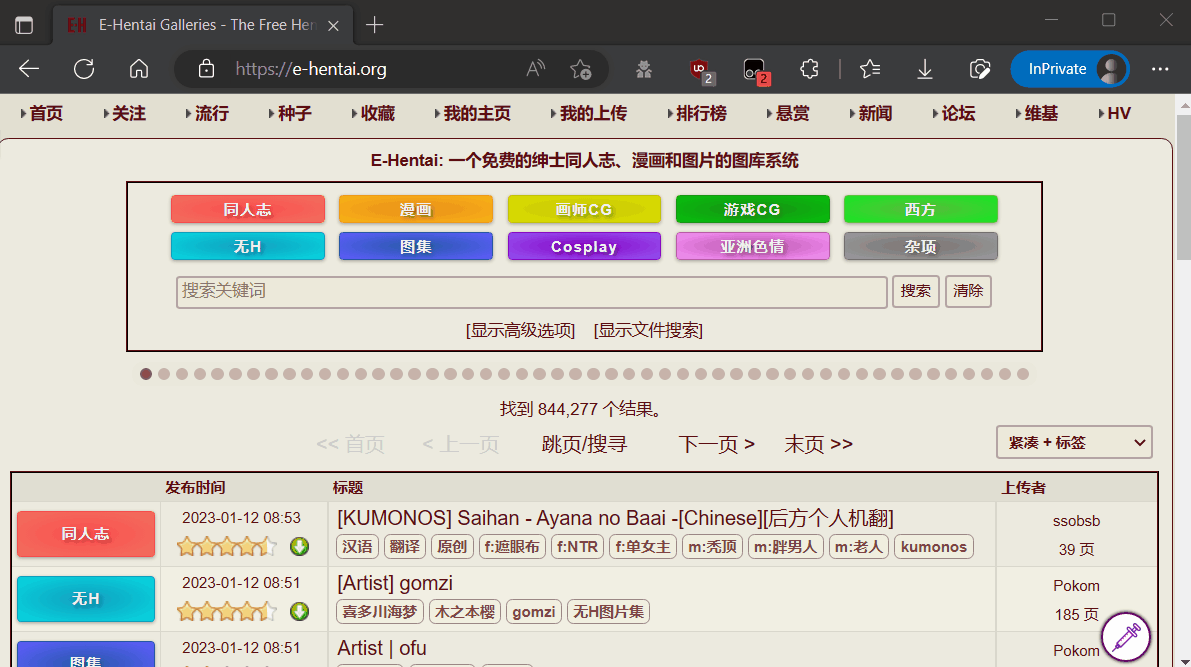Close the E-Hentai Galleries tab

coord(333,26)
